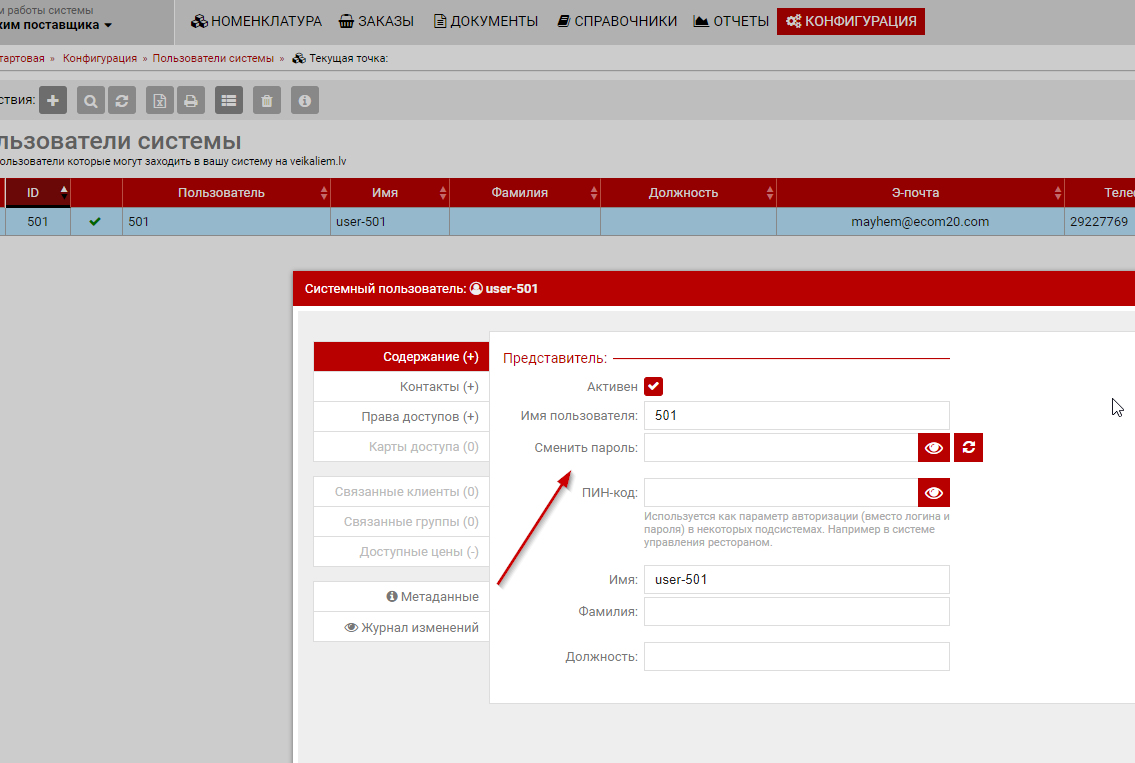Generate new password with the refresh button
Screen dimensions: 1135x763
pos(968,448)
